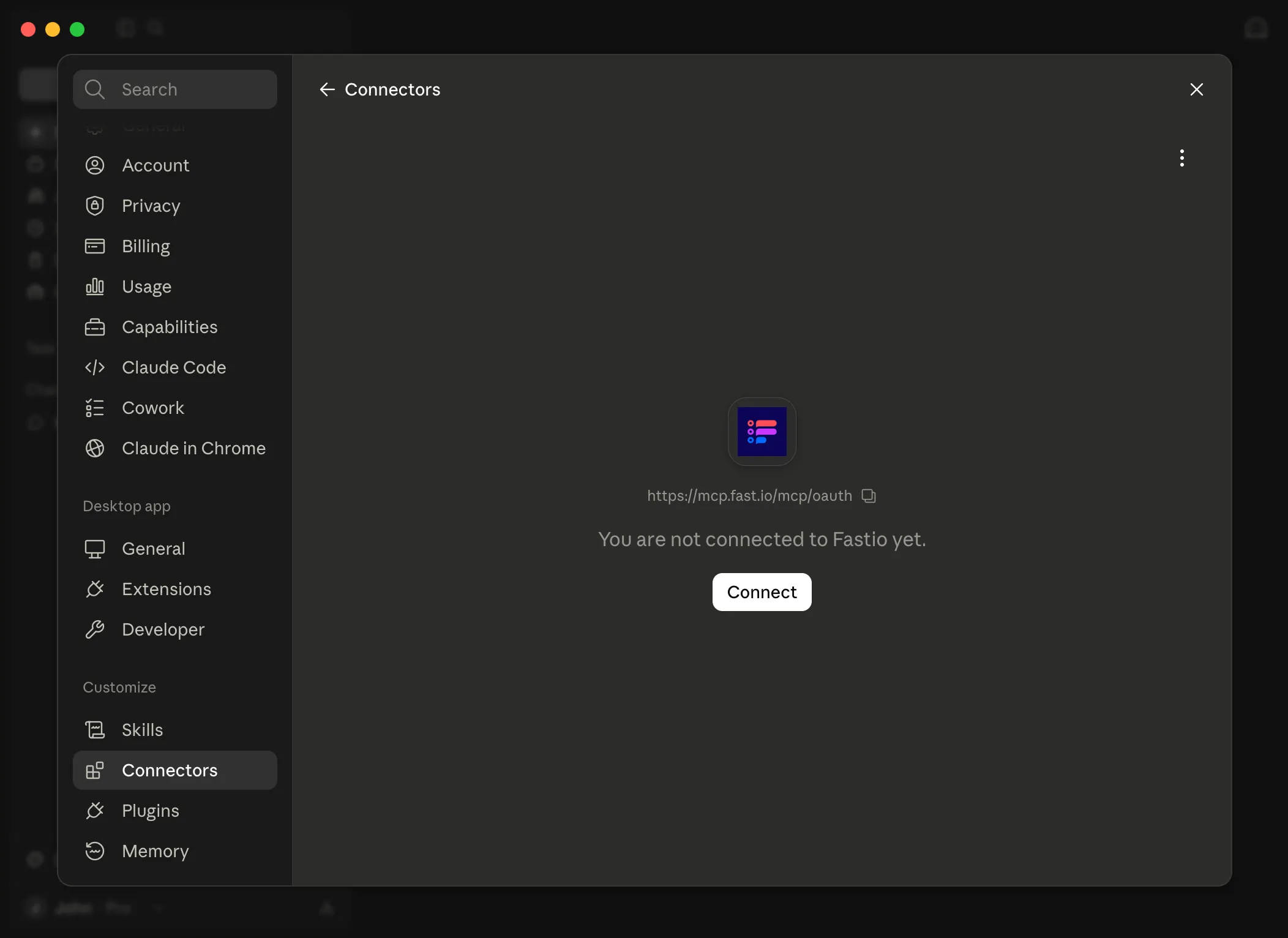Screen dimensions: 1288x938
Task: Click the Connectors page heading
Action: pos(392,89)
